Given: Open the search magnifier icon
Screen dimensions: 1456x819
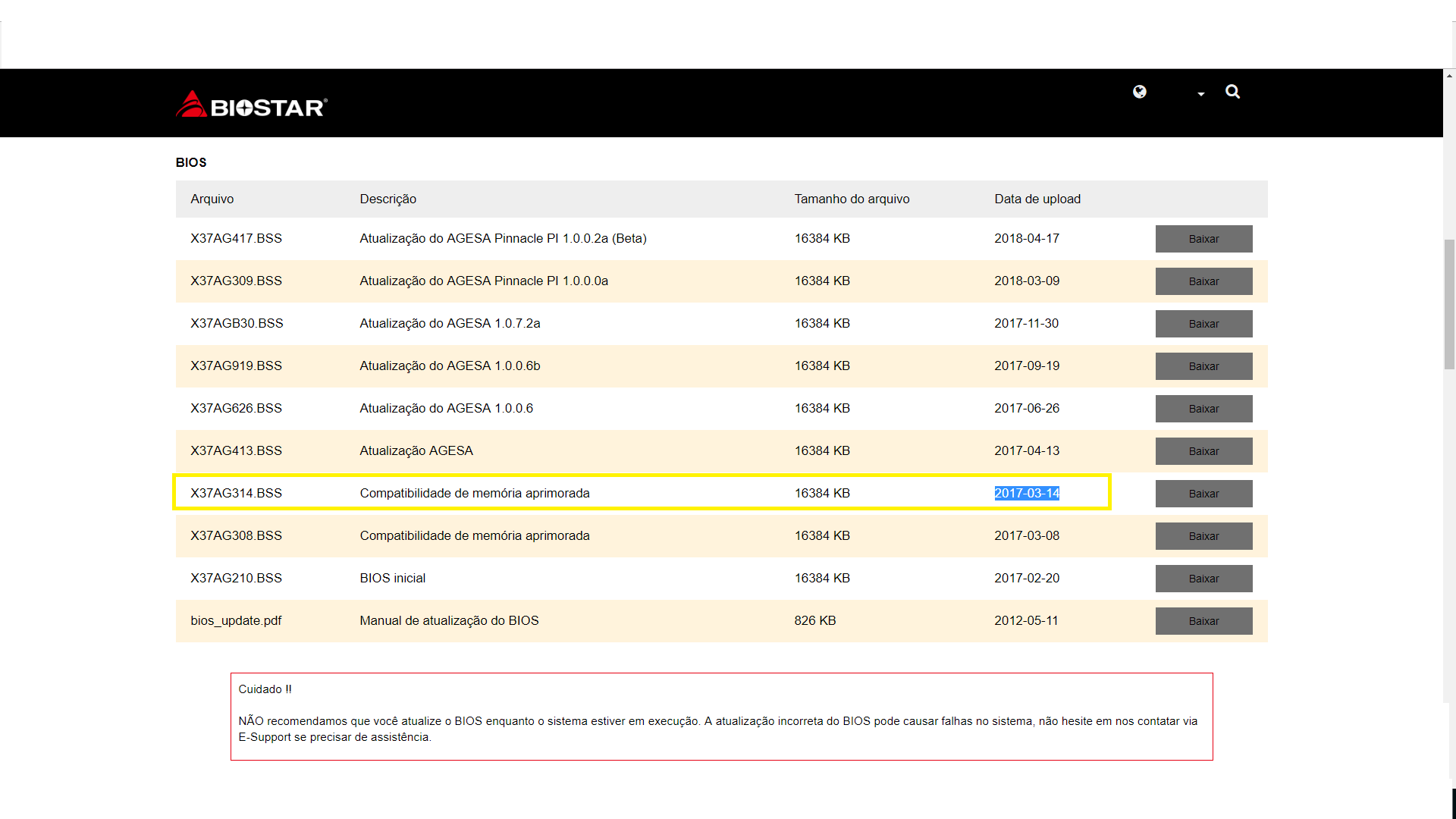Looking at the screenshot, I should pyautogui.click(x=1233, y=92).
